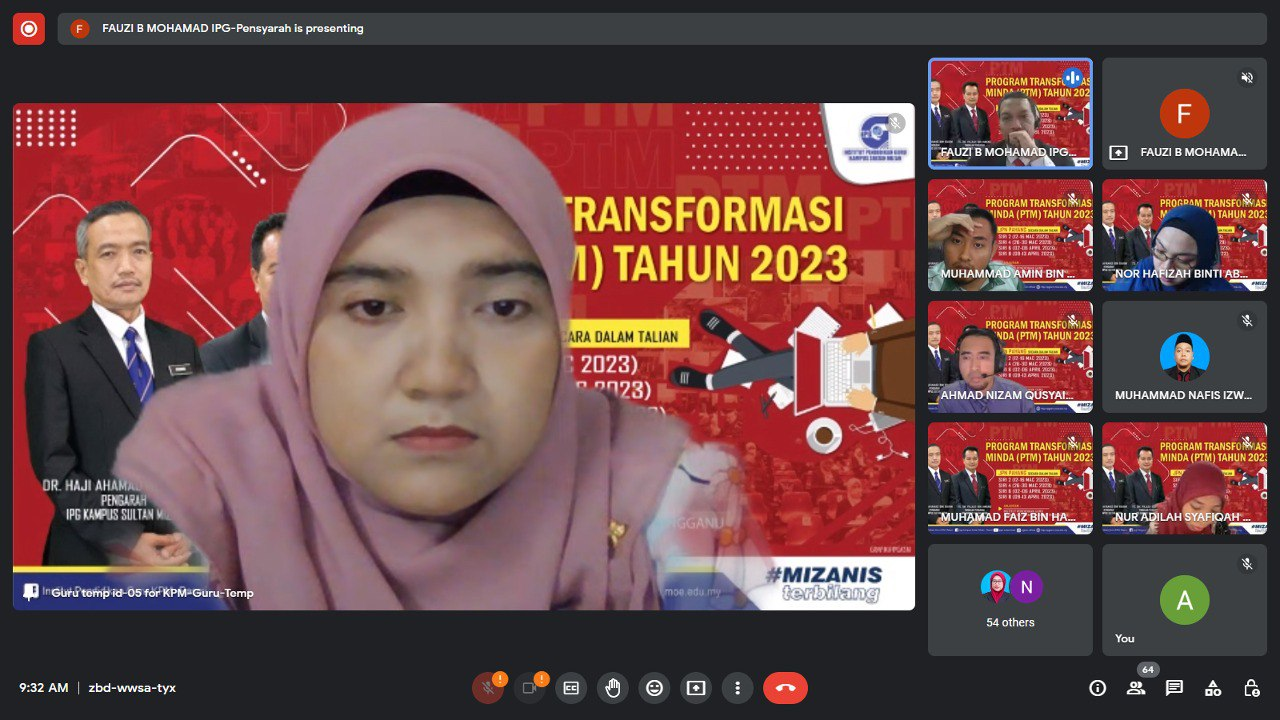Click the participant count badge 64
Image resolution: width=1280 pixels, height=720 pixels.
(1147, 670)
